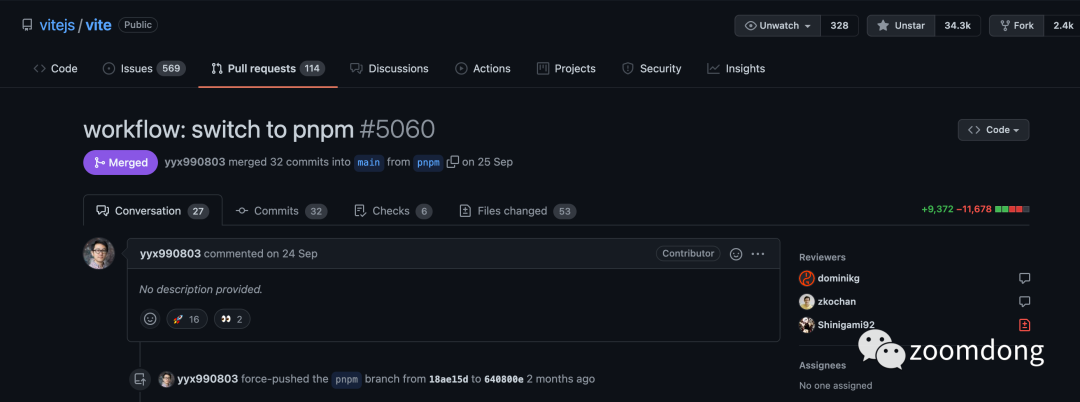This screenshot has width=1080, height=402.
Task: Open the Insights tab
Action: pos(736,68)
